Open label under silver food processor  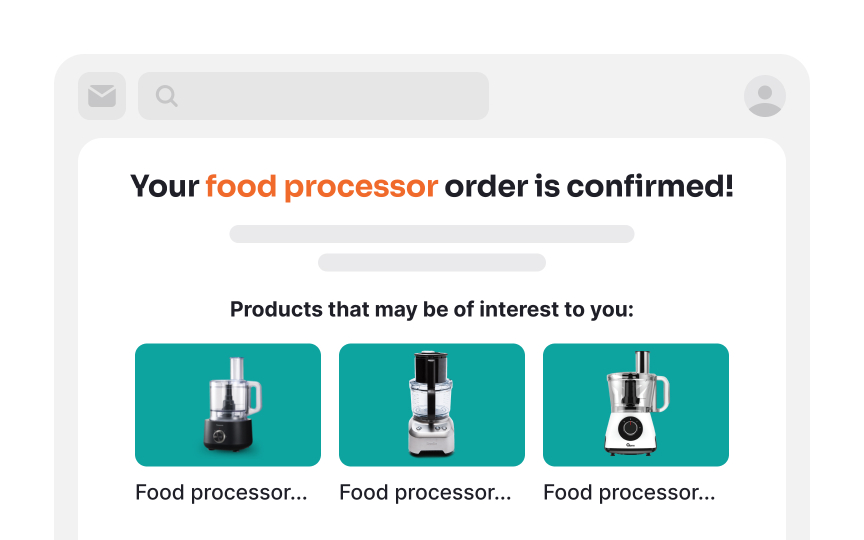[425, 493]
